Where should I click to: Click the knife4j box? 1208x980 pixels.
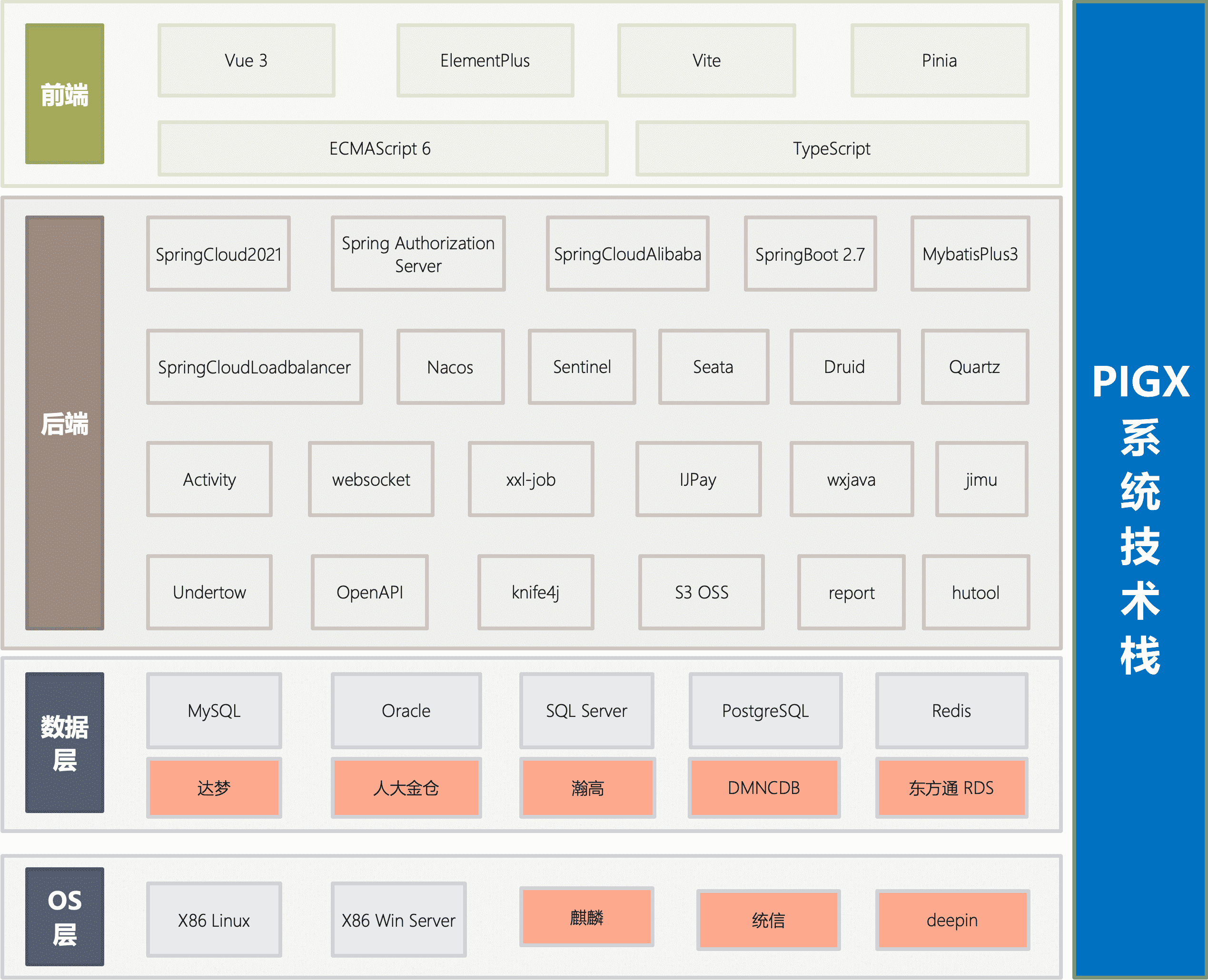pos(535,592)
